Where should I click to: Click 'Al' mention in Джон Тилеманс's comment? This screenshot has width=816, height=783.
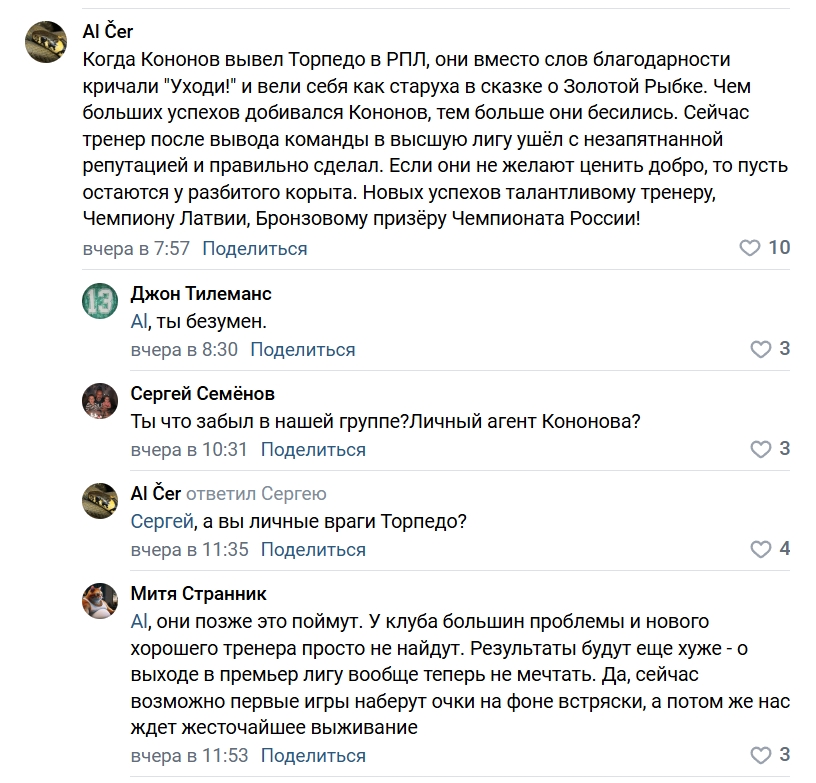(139, 322)
